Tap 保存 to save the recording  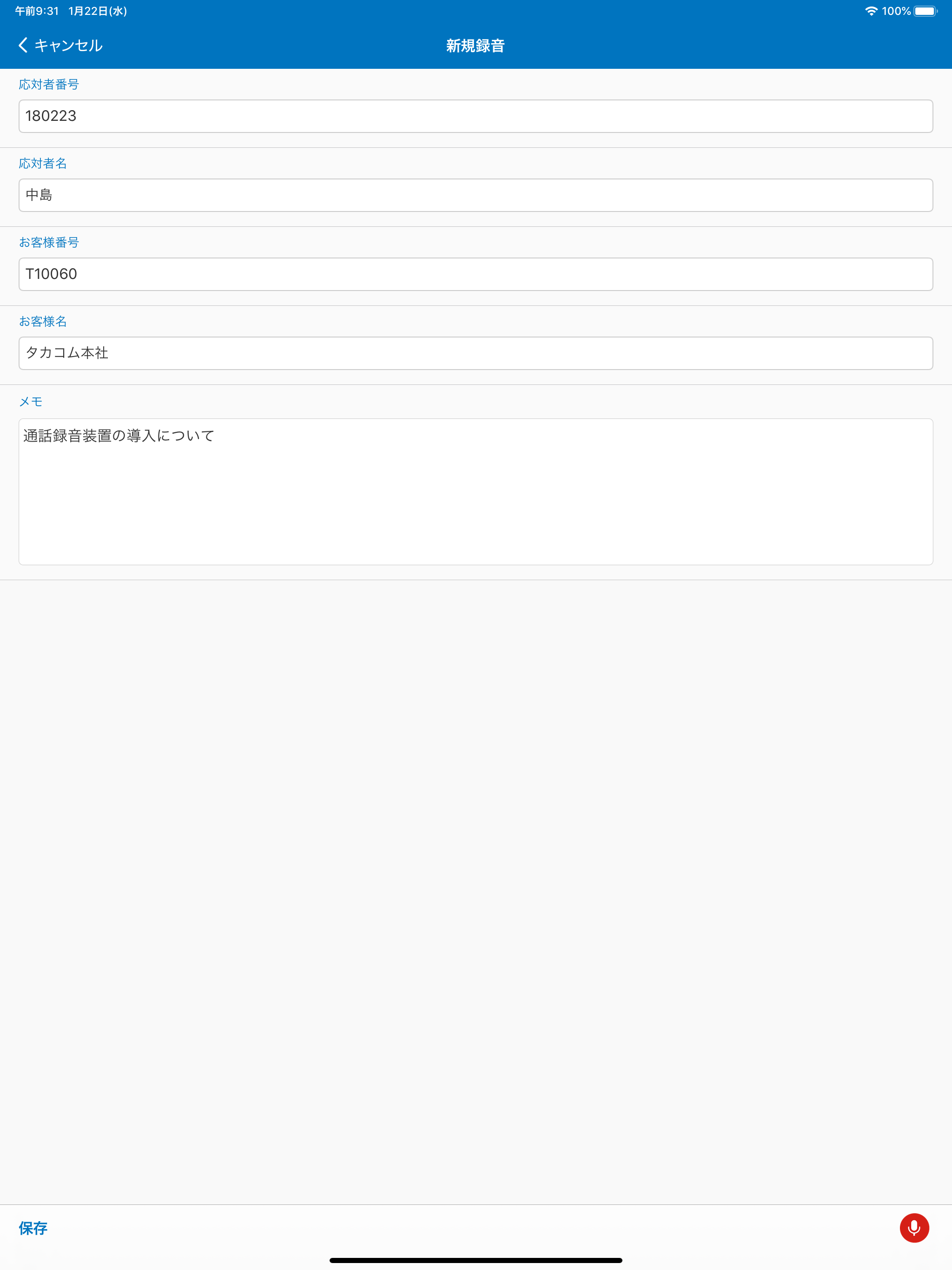33,1228
